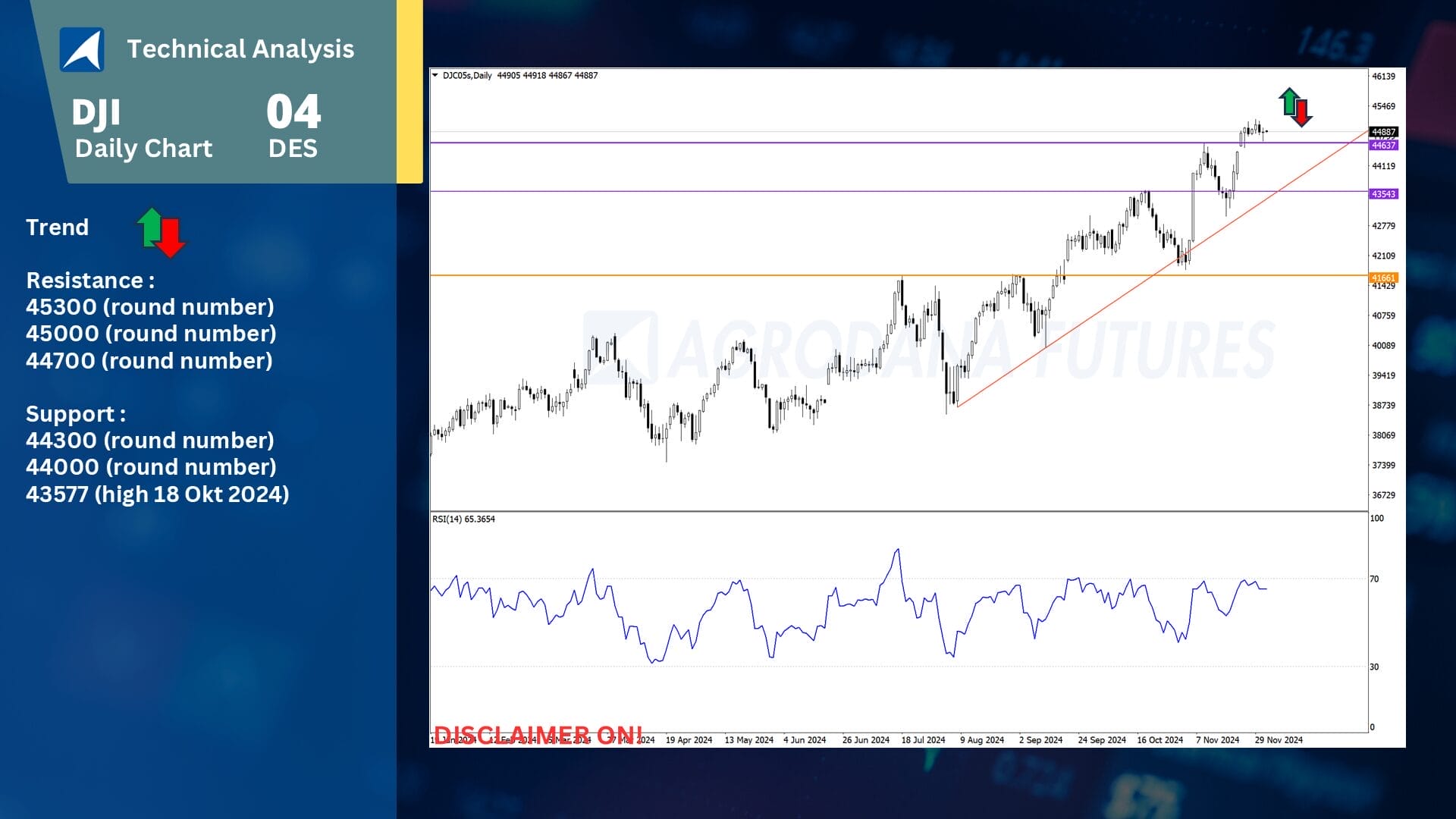Image resolution: width=1456 pixels, height=819 pixels.
Task: Click the green-red trend arrows beside Trend label
Action: point(161,232)
